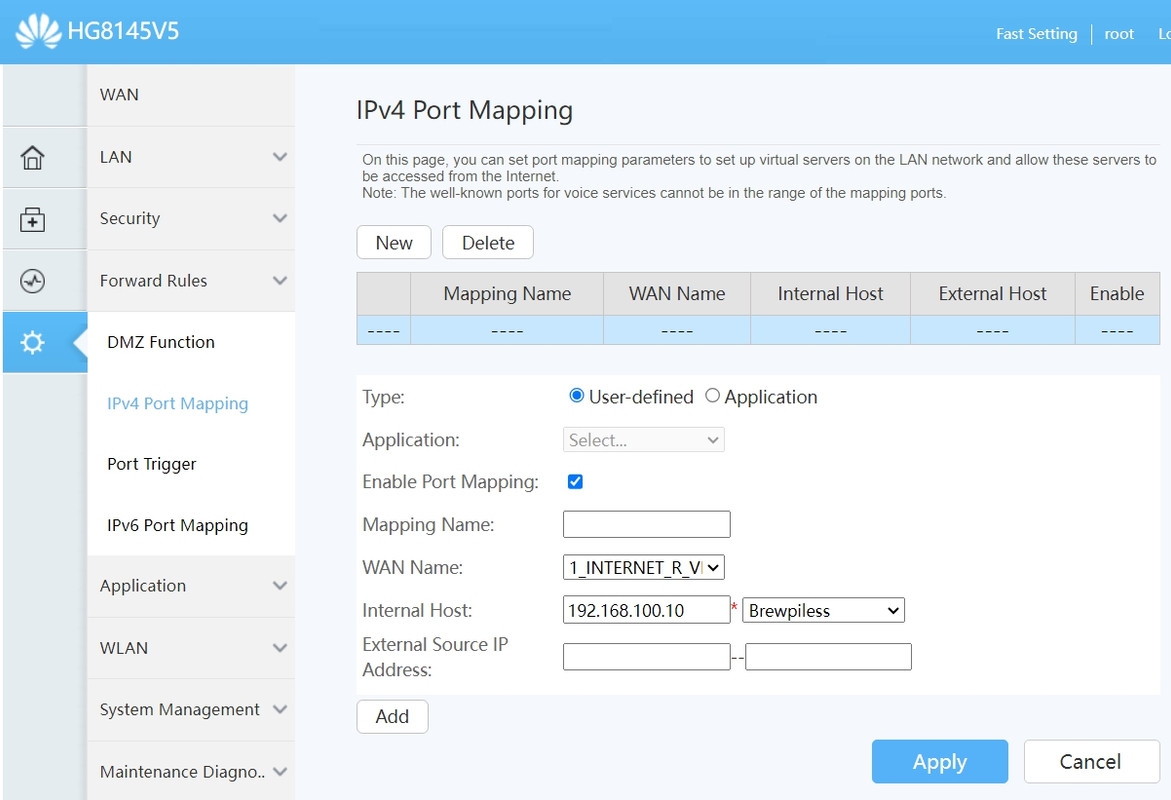Open the DMZ Function page
The width and height of the screenshot is (1171, 800).
tap(161, 342)
